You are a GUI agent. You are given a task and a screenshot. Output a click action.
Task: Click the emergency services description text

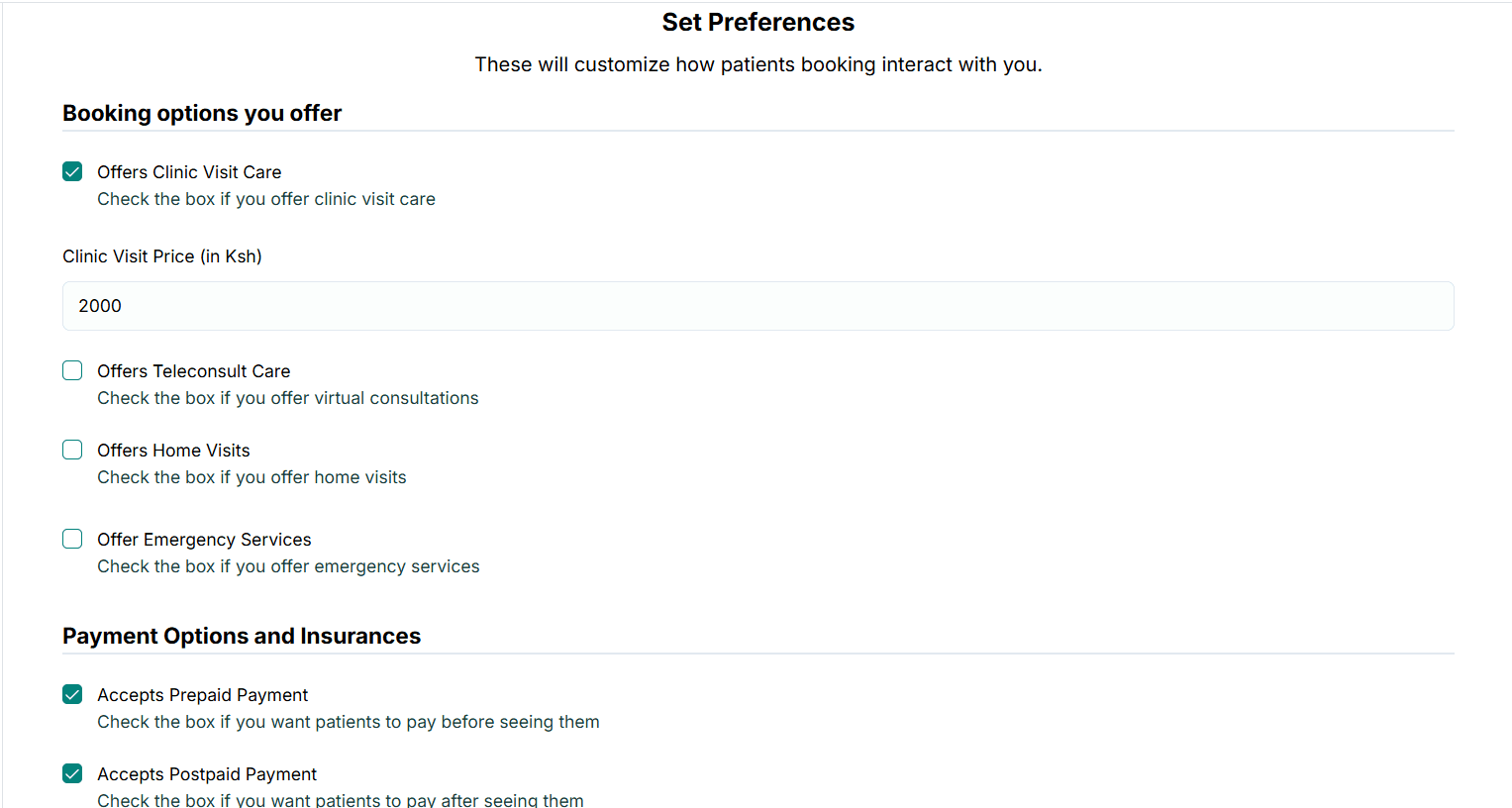[288, 565]
